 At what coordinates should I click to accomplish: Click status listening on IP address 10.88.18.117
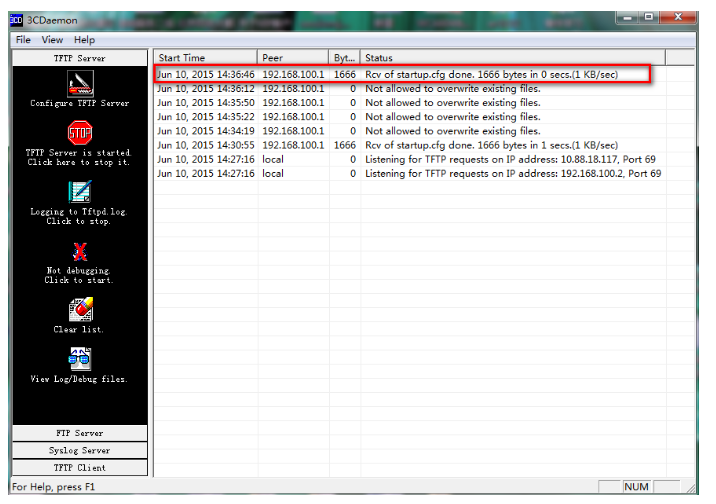[510, 159]
